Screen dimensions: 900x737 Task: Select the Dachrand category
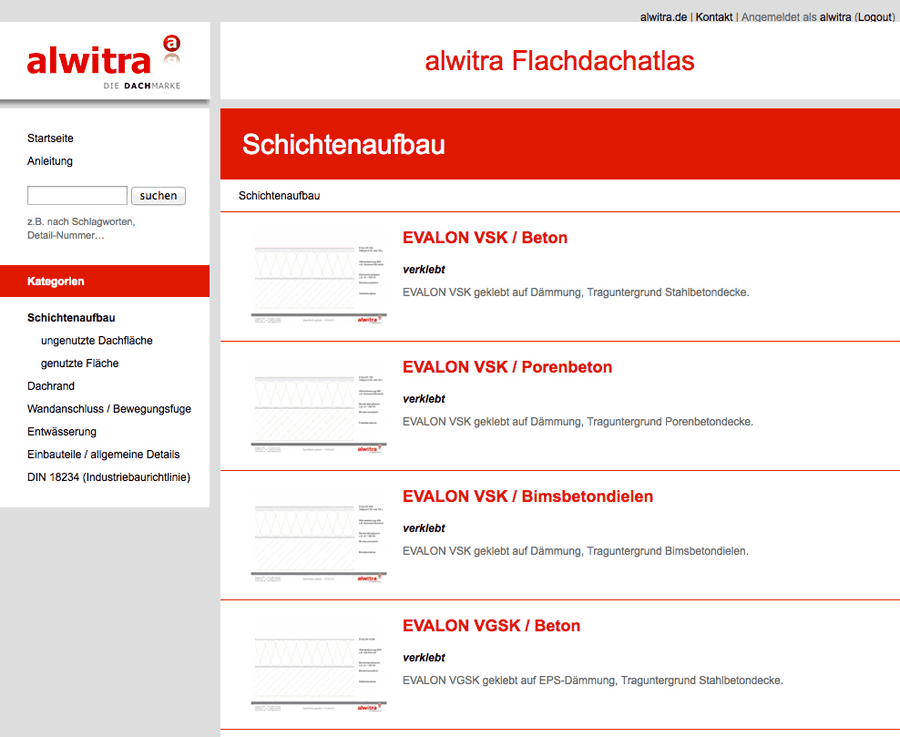[51, 386]
